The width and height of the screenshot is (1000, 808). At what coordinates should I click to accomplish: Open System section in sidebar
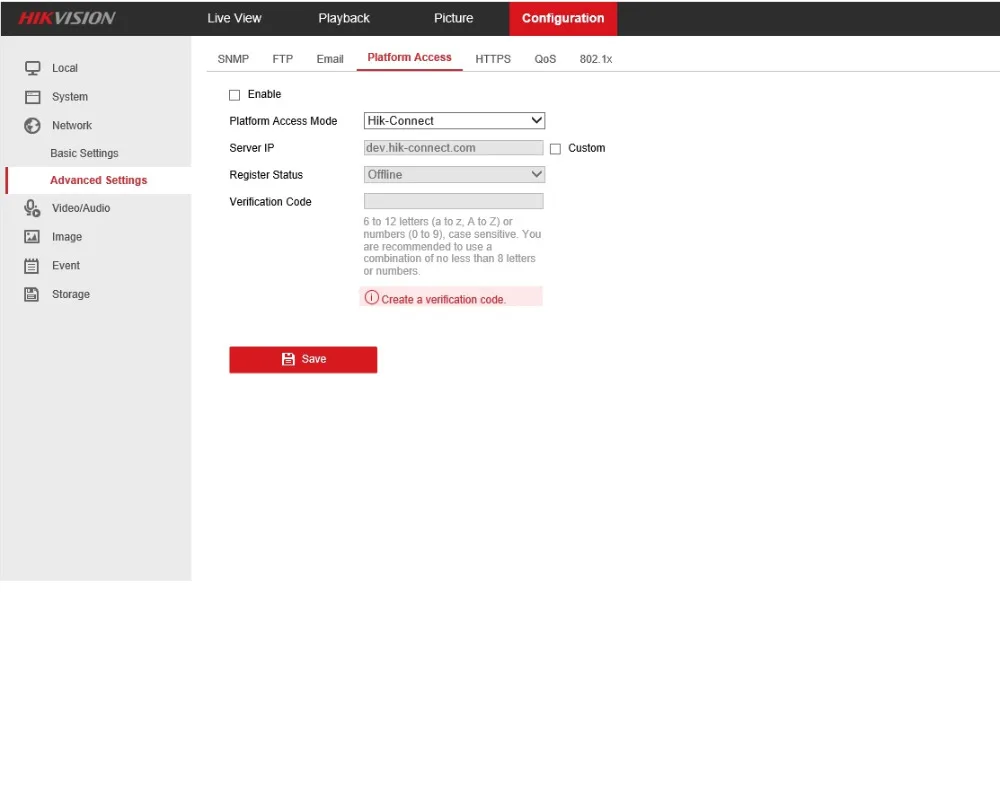70,97
